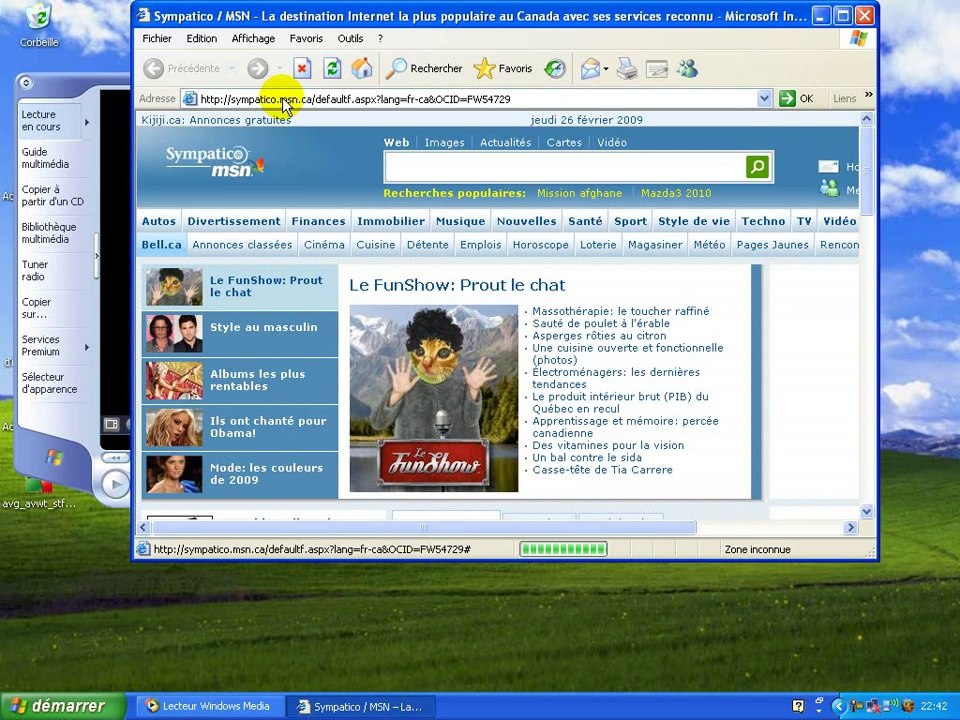Click the vertical scrollbar down arrow

(866, 511)
